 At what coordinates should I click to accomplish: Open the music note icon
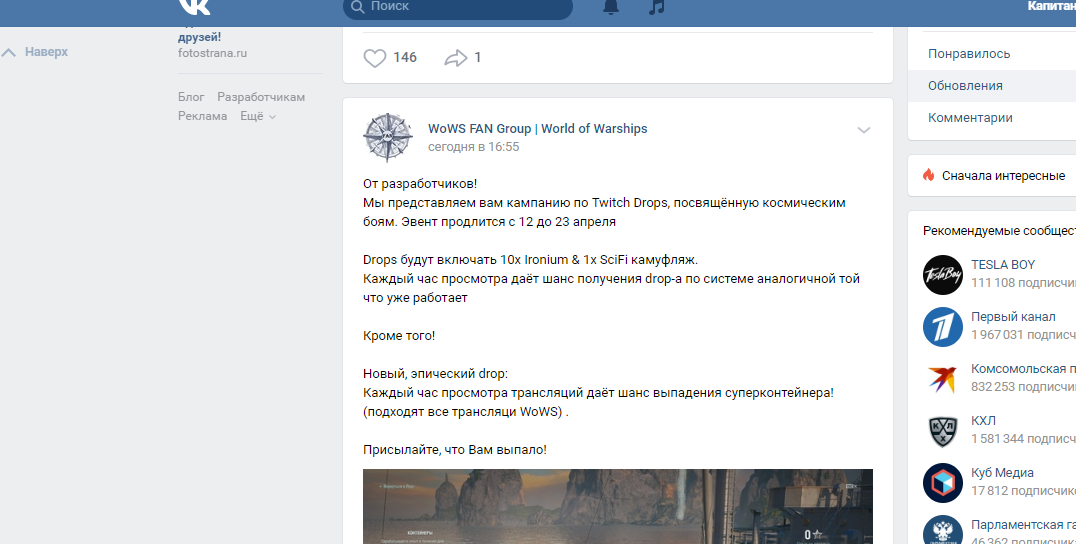coord(657,7)
